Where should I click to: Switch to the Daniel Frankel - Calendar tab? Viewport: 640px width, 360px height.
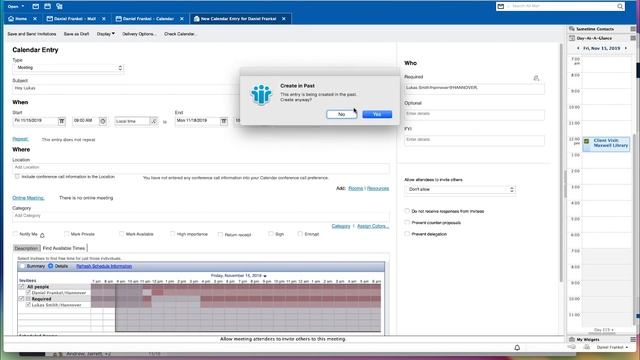[x=145, y=19]
